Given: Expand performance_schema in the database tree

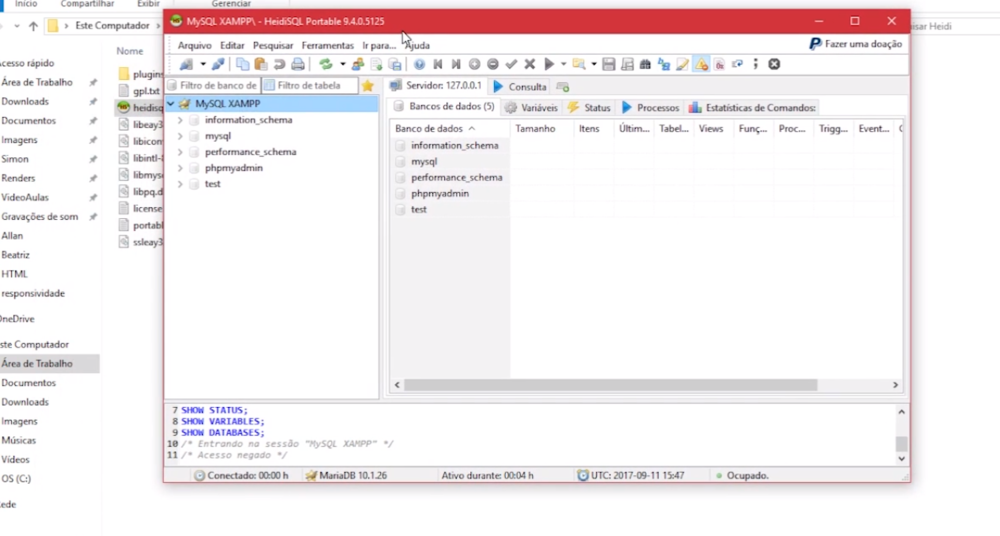Looking at the screenshot, I should point(180,152).
